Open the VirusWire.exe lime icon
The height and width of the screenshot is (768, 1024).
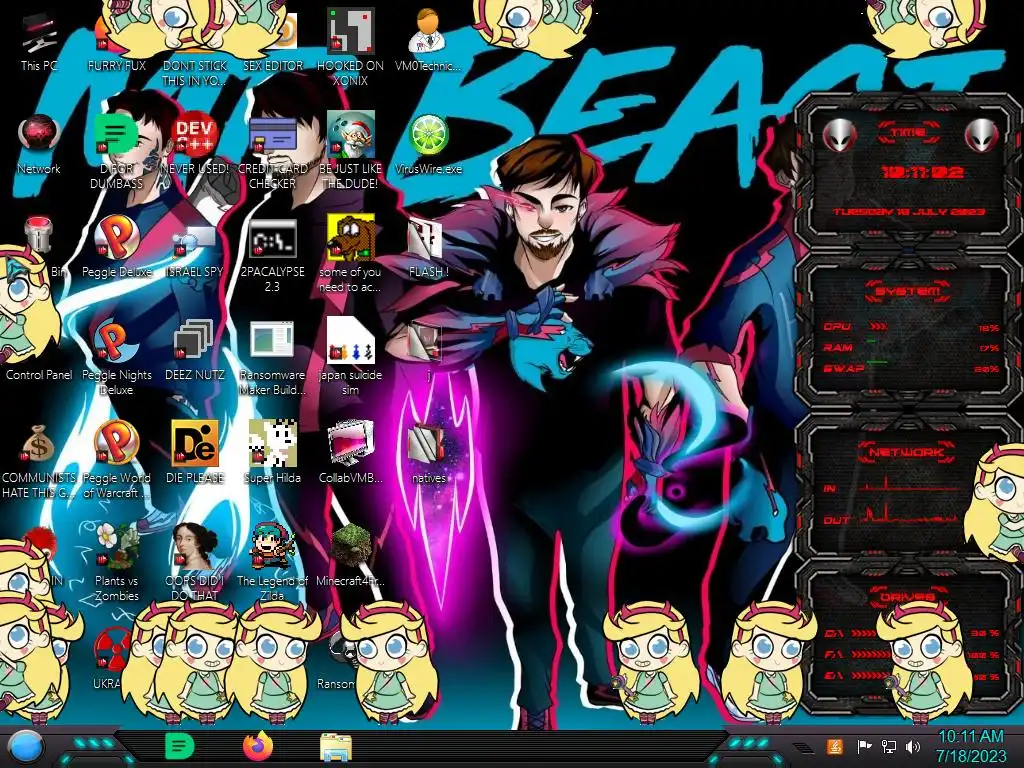(x=428, y=144)
